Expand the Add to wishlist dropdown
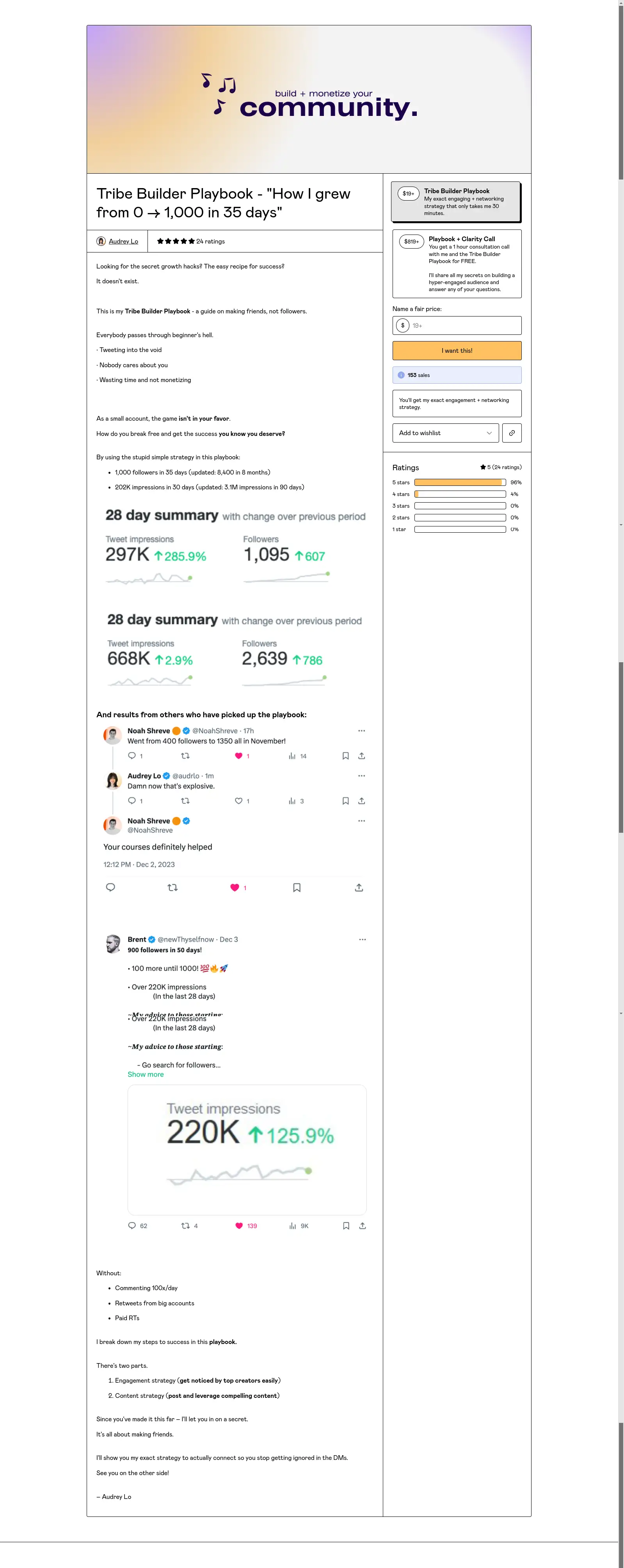 [x=446, y=433]
